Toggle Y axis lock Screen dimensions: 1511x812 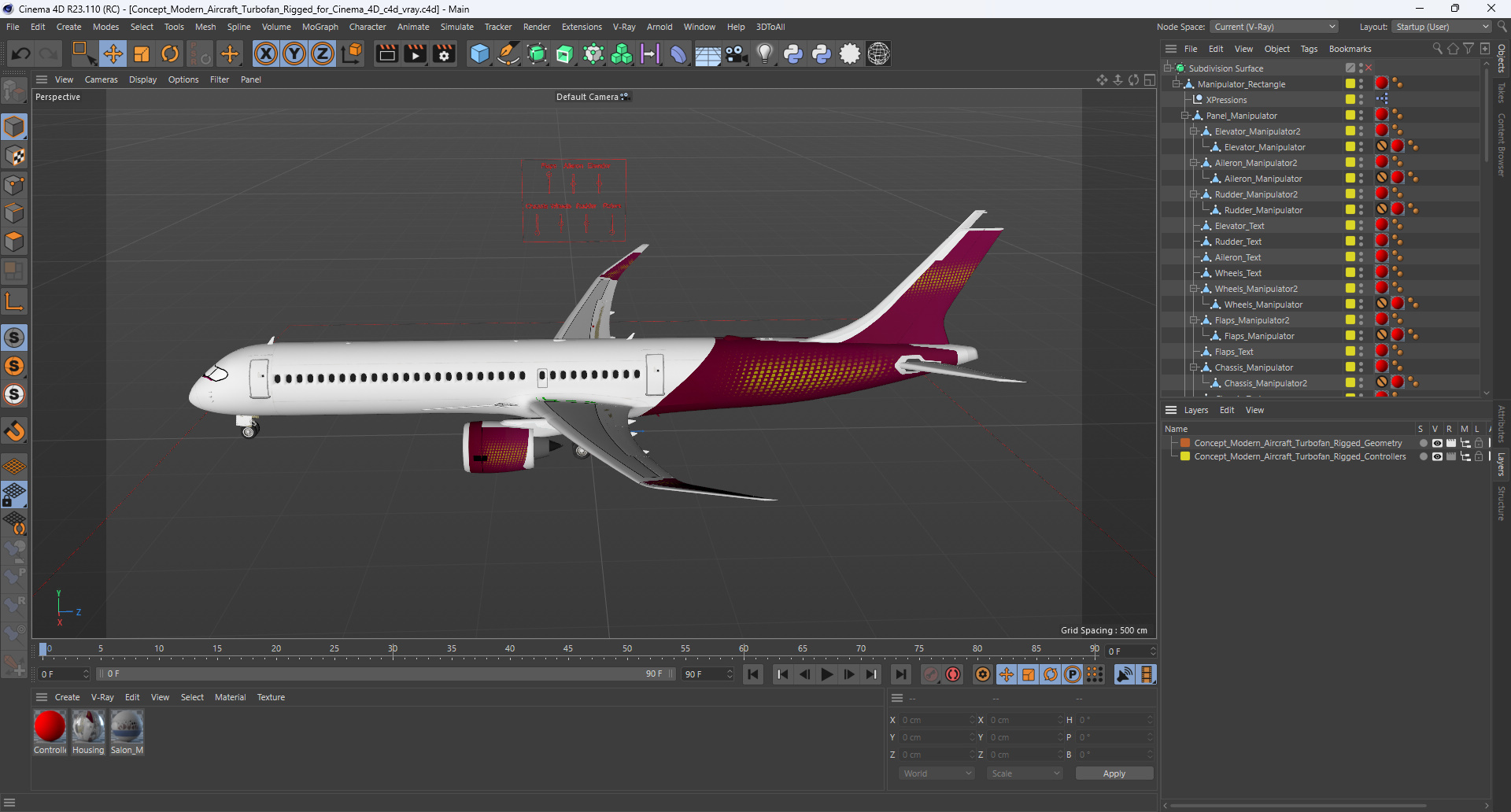[x=294, y=54]
